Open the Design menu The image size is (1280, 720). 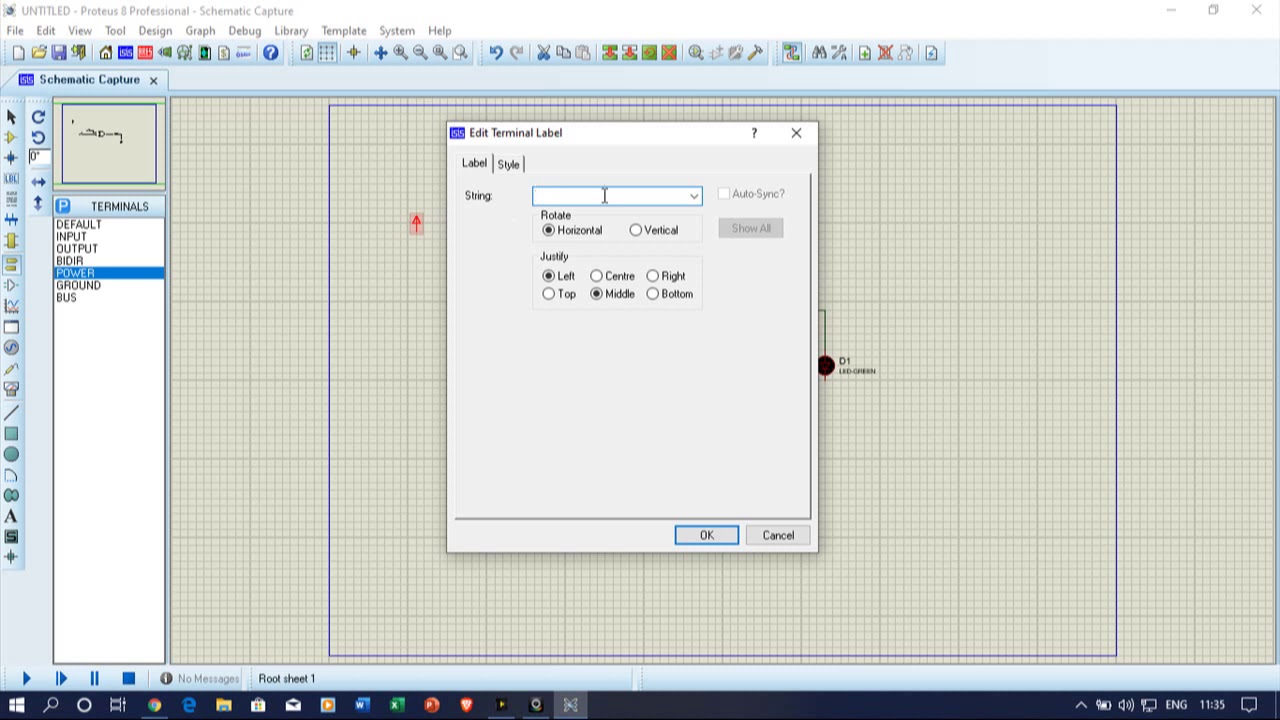click(155, 31)
